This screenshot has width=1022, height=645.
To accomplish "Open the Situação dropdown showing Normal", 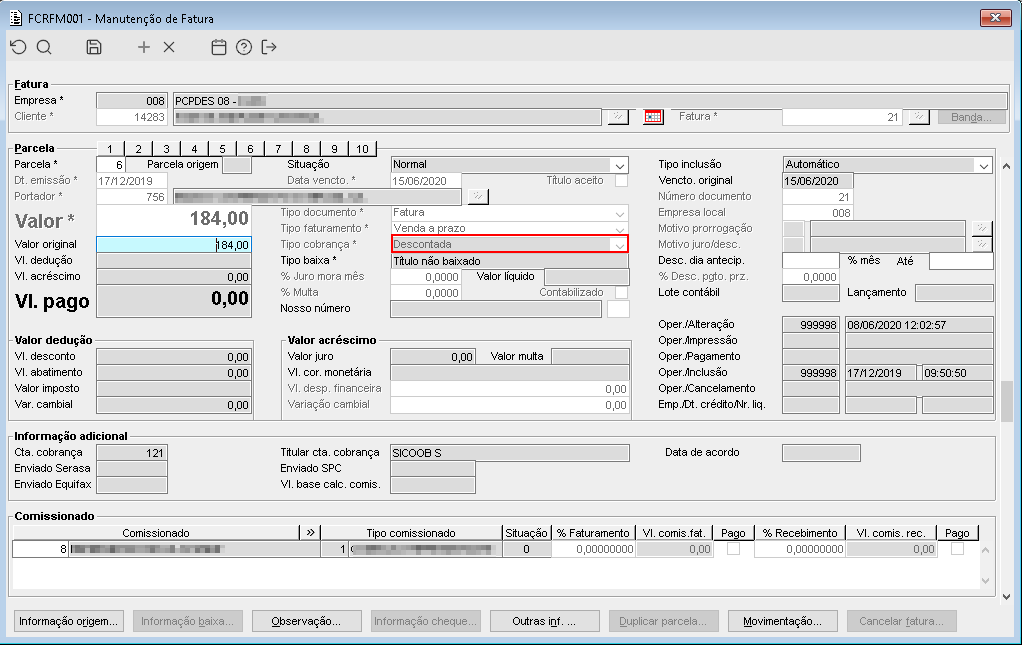I will [619, 165].
